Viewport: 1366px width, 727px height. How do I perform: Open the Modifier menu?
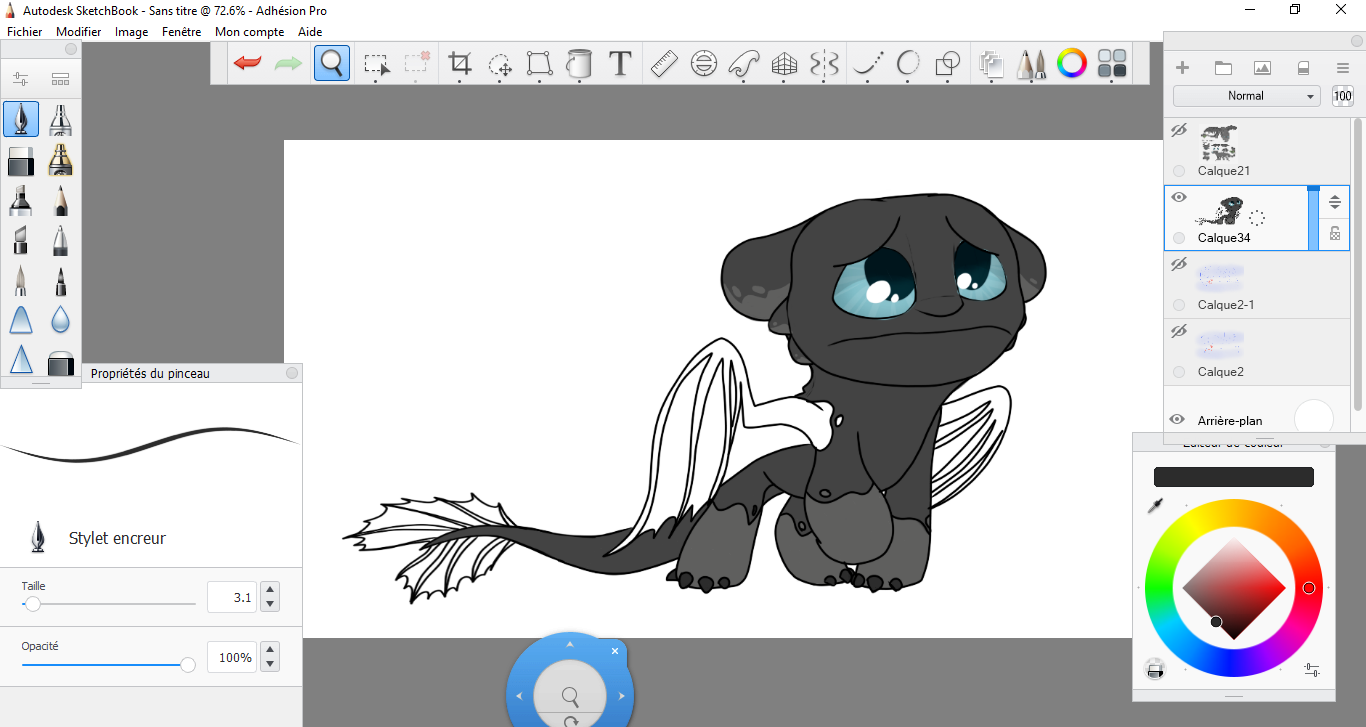point(78,32)
